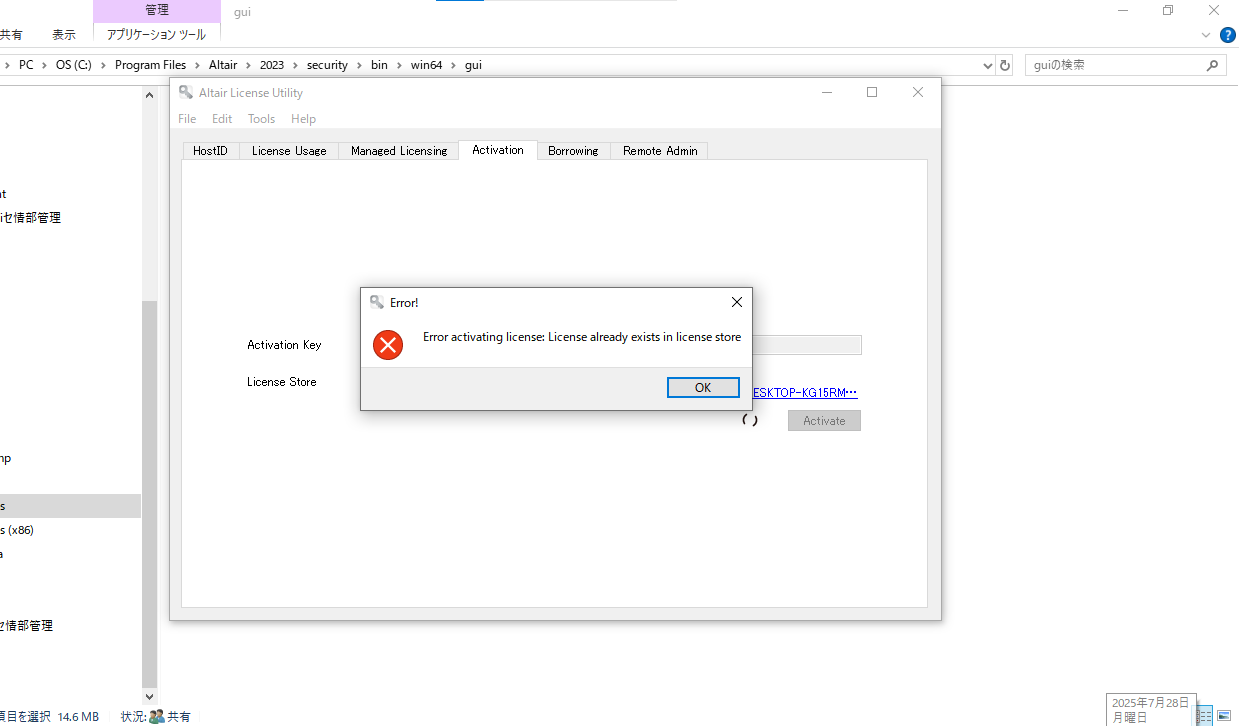The height and width of the screenshot is (726, 1239).
Task: Close the Error! dialog with its X
Action: pyautogui.click(x=737, y=302)
